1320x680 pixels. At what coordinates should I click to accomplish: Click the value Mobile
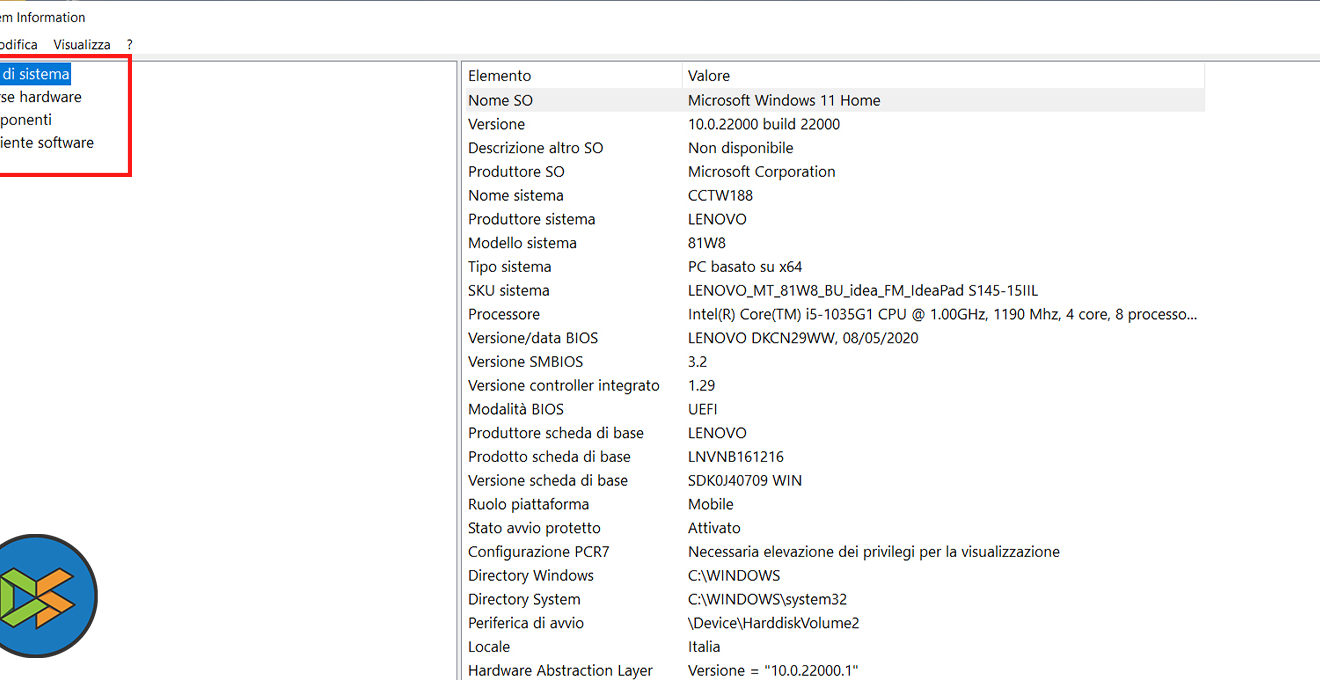tap(711, 505)
